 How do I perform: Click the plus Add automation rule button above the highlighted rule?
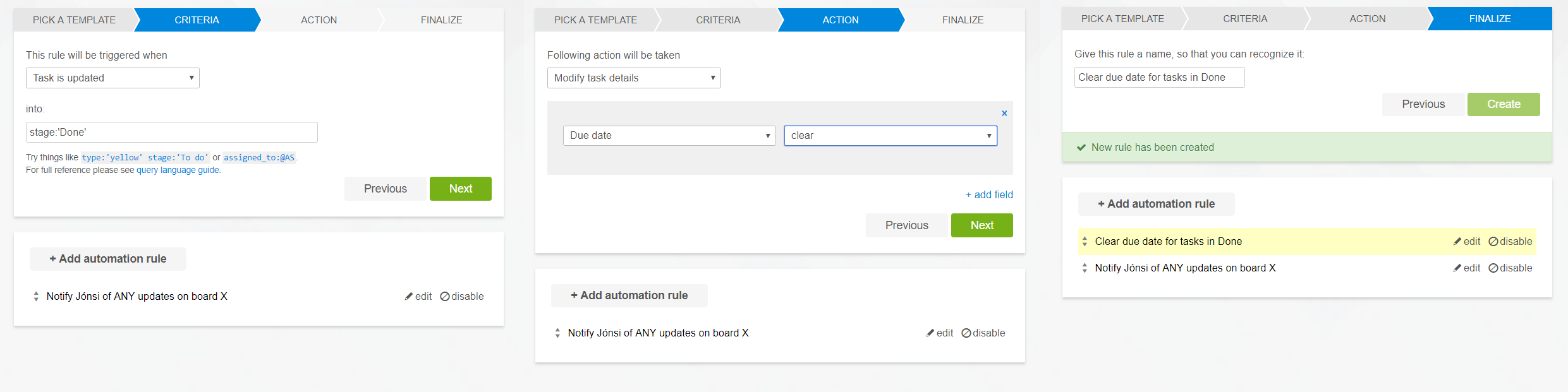pyautogui.click(x=1156, y=204)
